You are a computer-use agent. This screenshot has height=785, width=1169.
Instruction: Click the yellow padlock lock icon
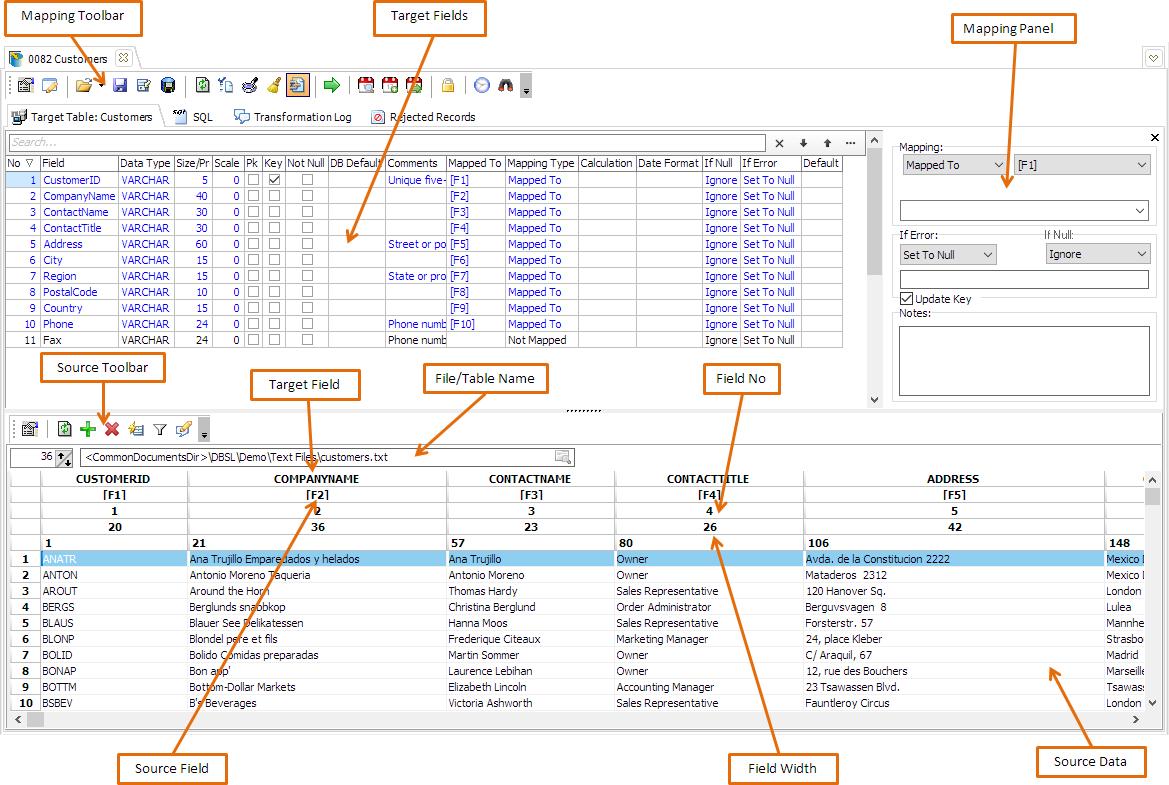[448, 86]
